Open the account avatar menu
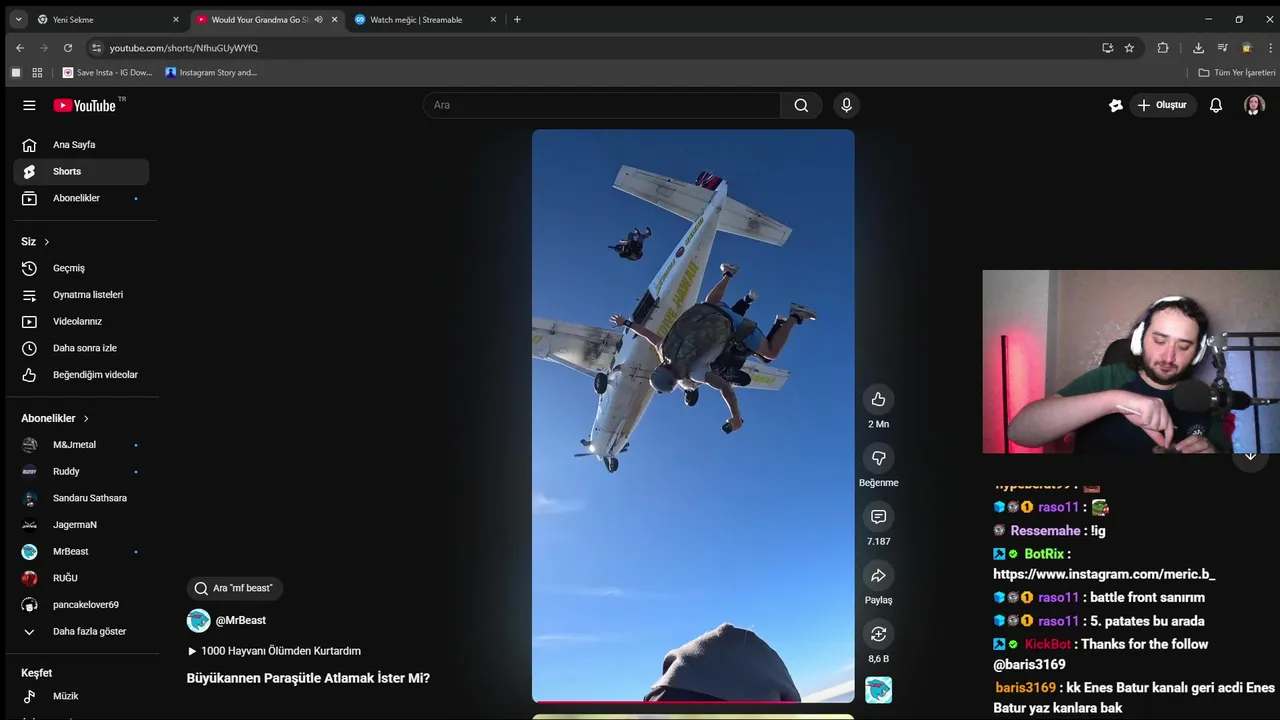1280x720 pixels. tap(1254, 105)
